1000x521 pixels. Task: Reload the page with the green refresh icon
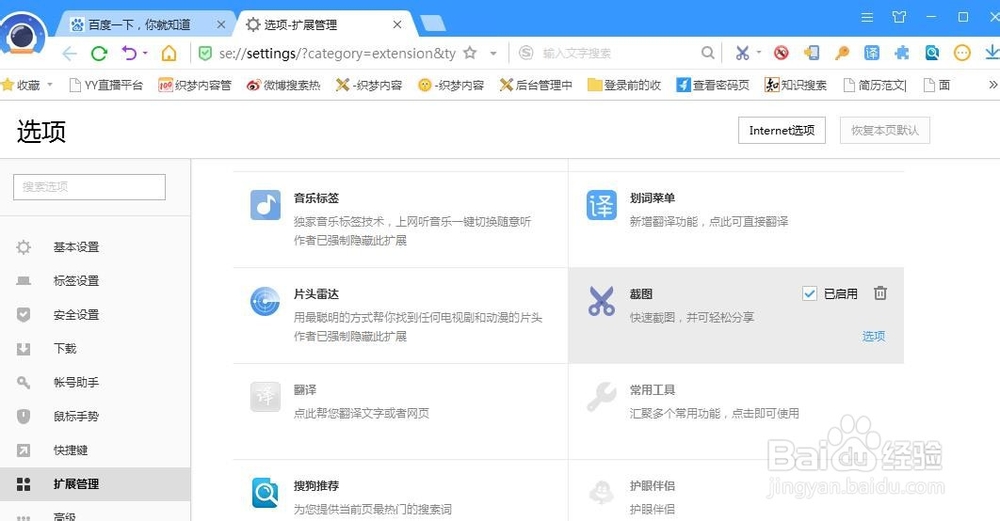pos(99,54)
